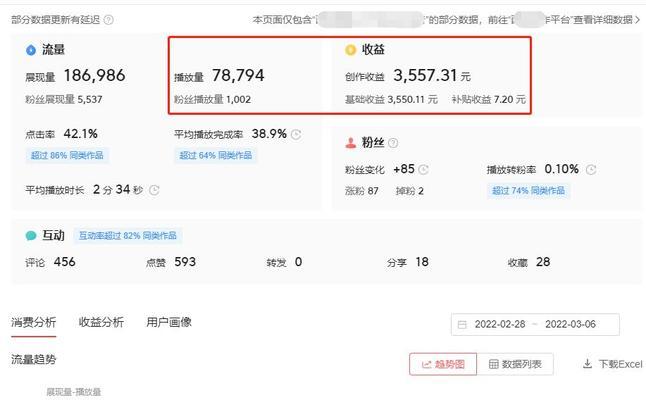Click the 涨粉 87 text
Screen dimensions: 646x400
click(362, 191)
